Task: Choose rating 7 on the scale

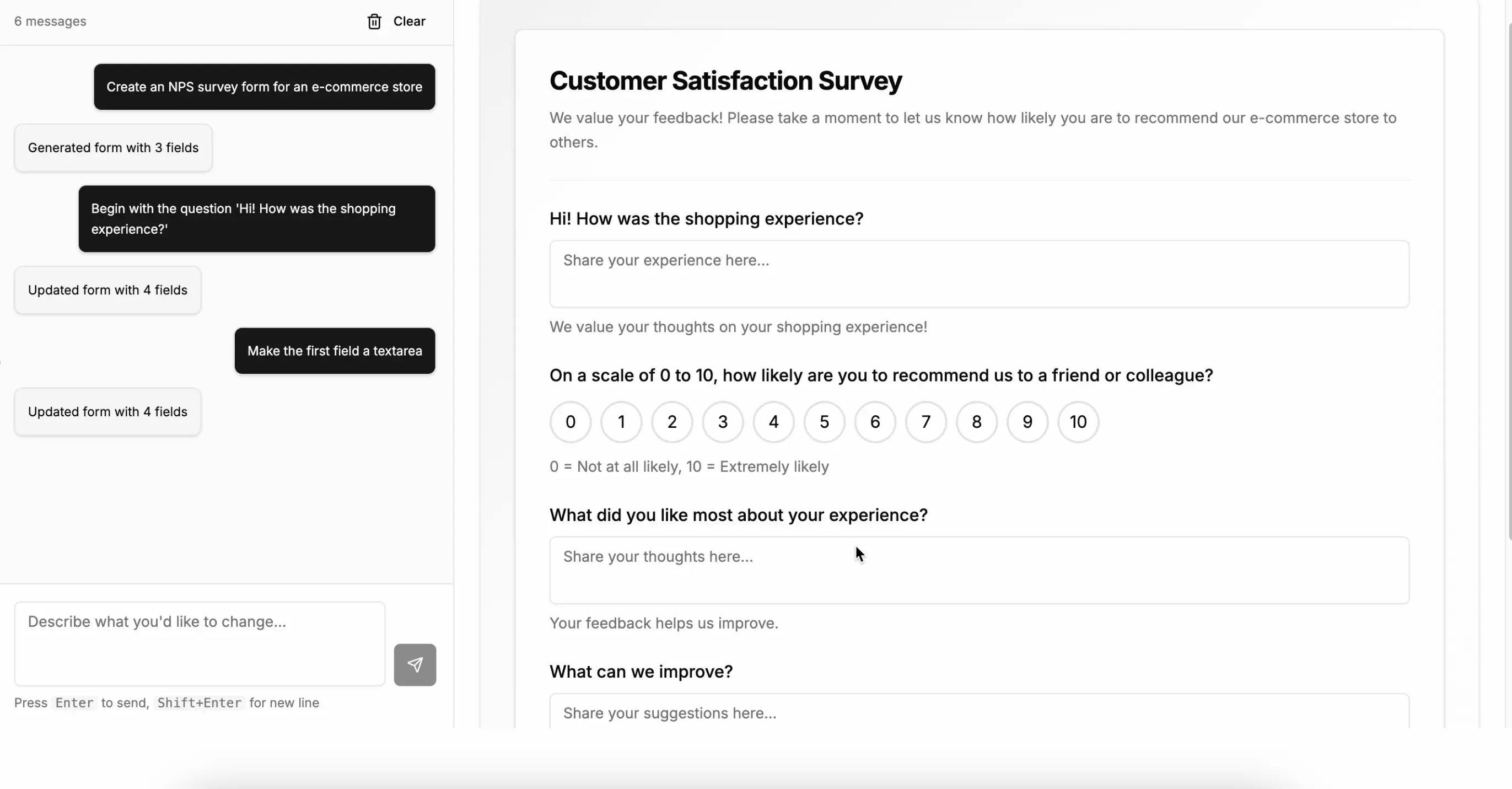Action: pos(926,421)
